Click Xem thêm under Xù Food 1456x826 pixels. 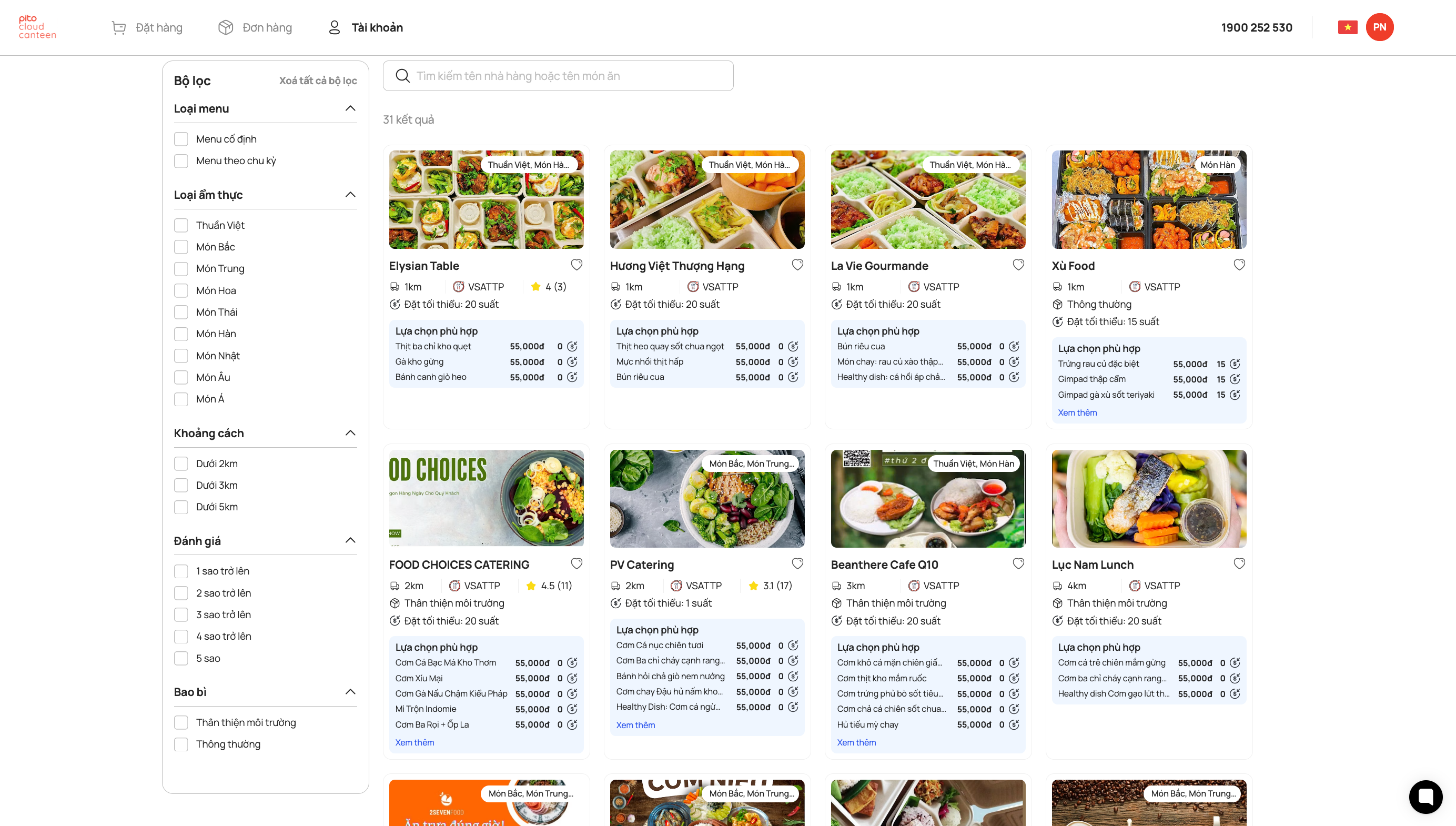tap(1077, 412)
